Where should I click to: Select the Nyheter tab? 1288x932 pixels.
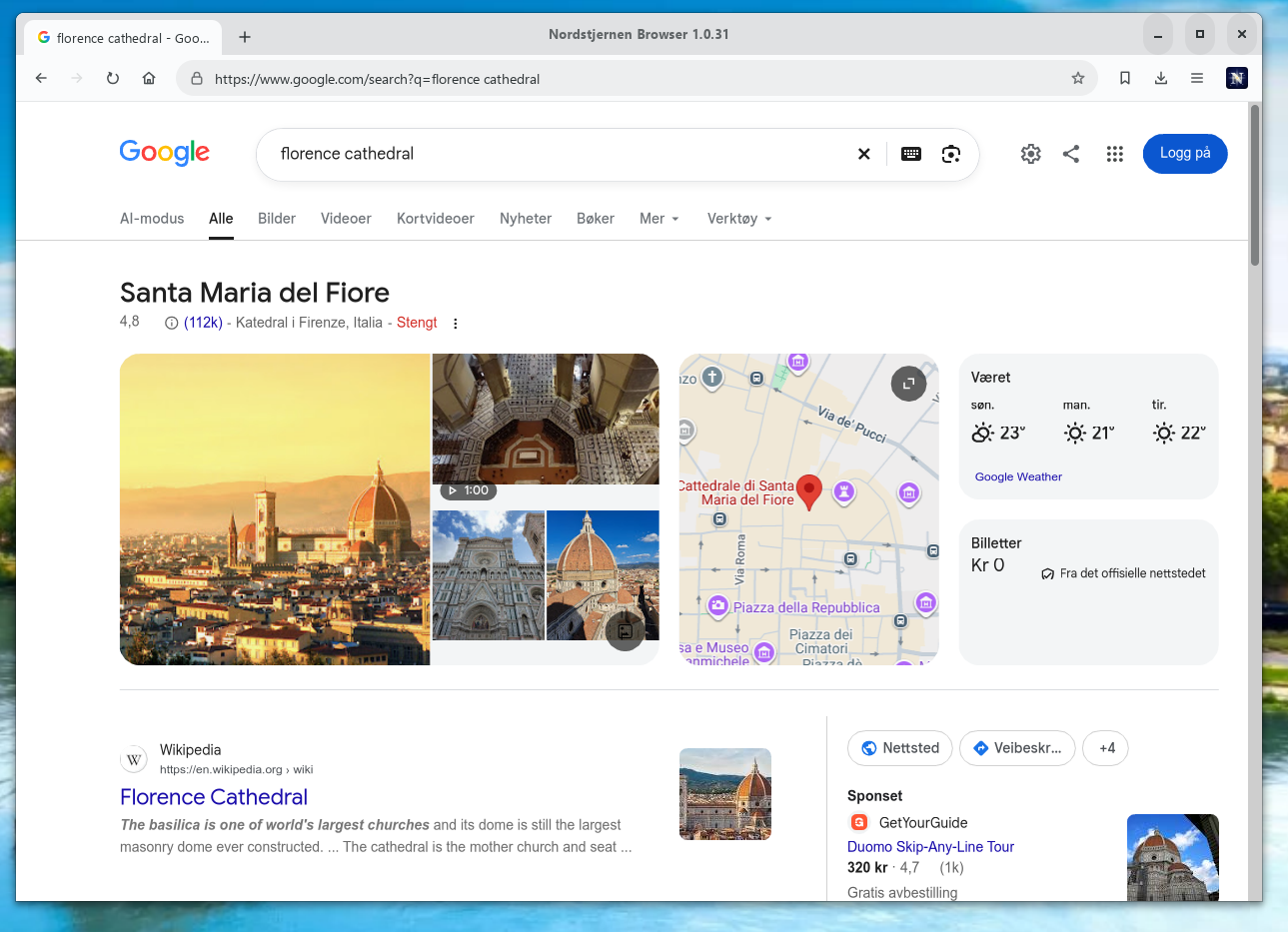[526, 219]
